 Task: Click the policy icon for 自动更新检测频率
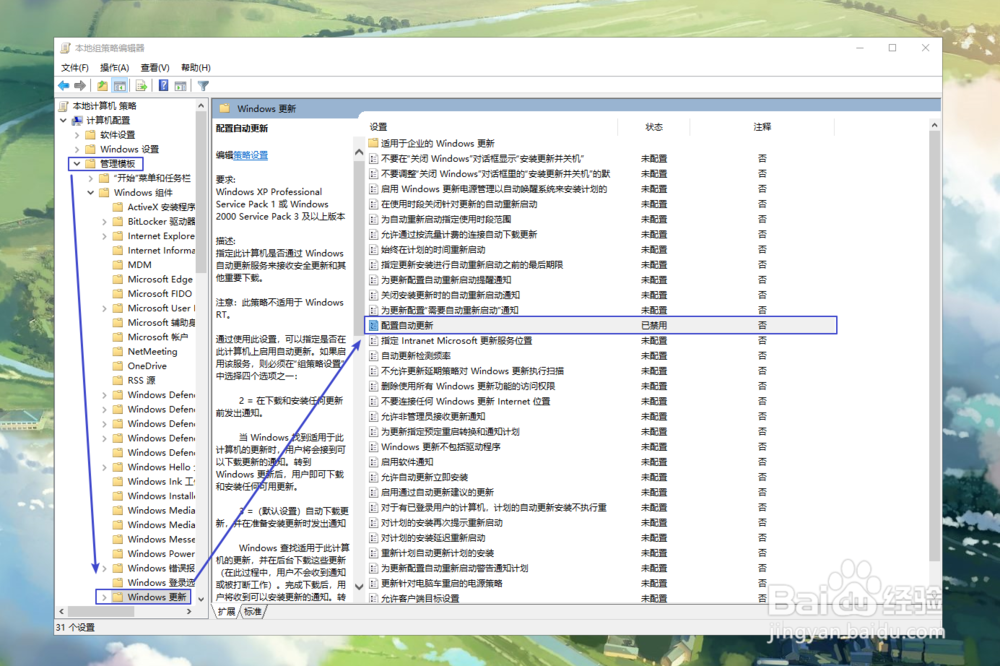pyautogui.click(x=374, y=355)
